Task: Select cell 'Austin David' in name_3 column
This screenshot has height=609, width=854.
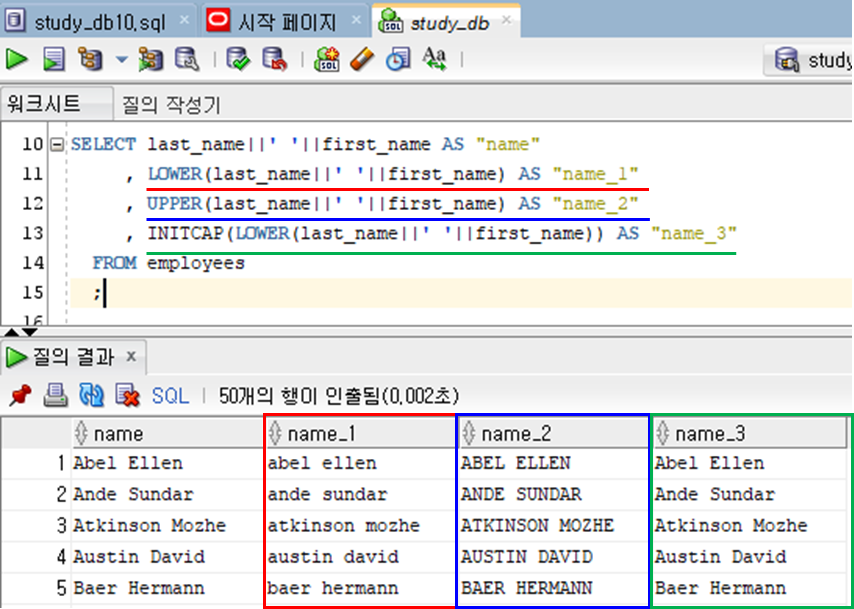Action: (x=749, y=557)
